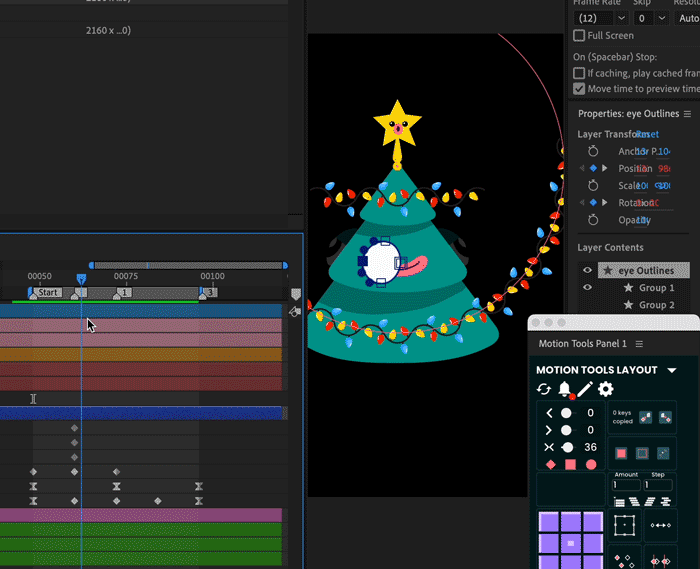Viewport: 700px width, 569px height.
Task: Select the diamond keyframe shape icon
Action: pos(549,464)
